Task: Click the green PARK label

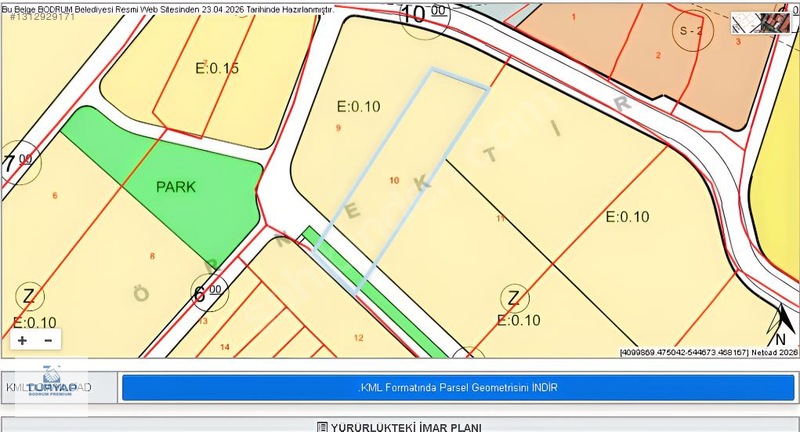Action: 176,187
